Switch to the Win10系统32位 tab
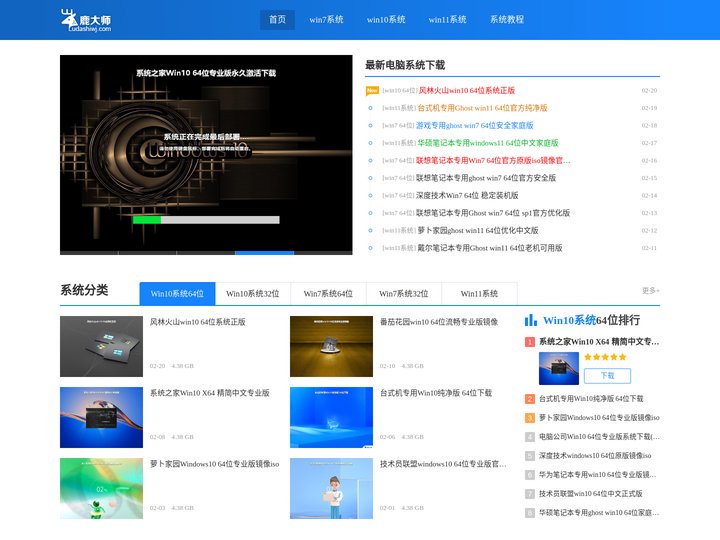720x540 pixels. pos(253,293)
